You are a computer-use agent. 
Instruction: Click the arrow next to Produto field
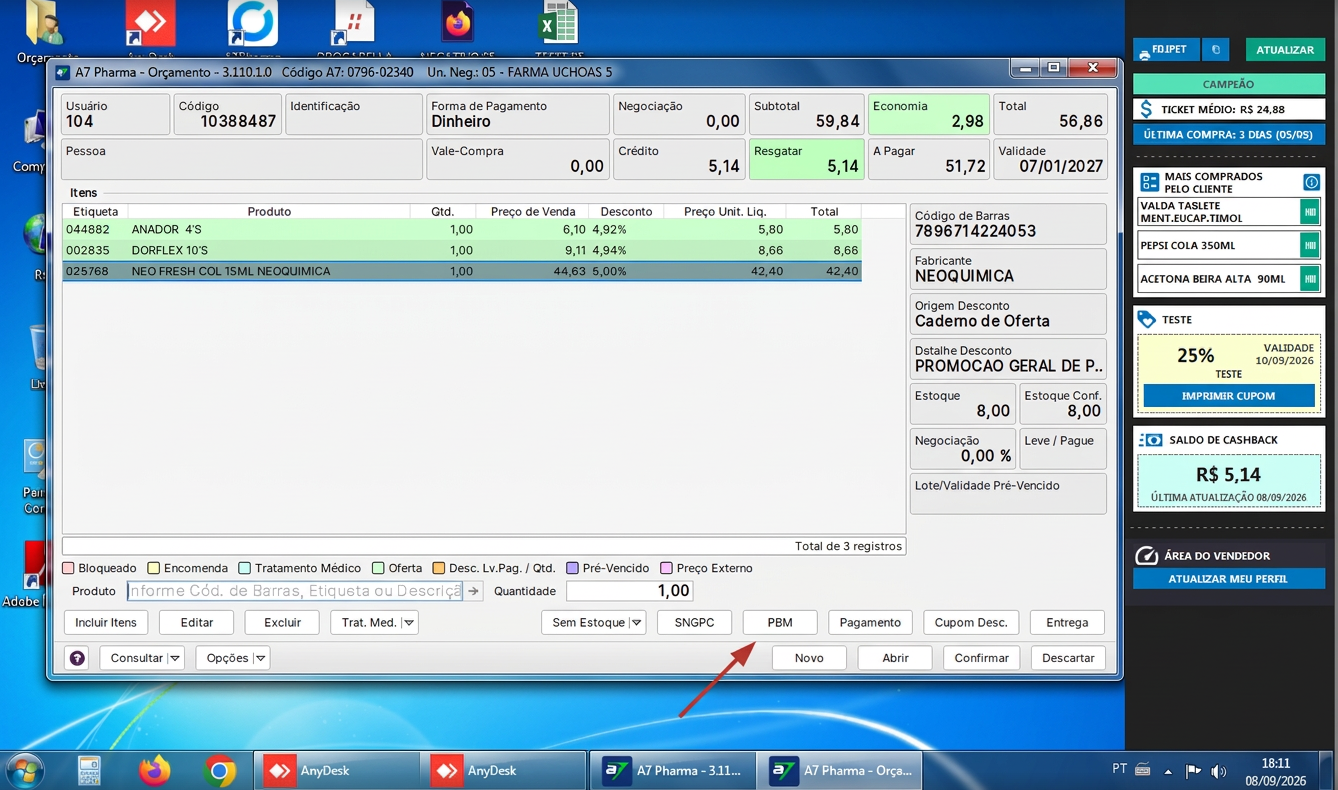click(x=473, y=591)
